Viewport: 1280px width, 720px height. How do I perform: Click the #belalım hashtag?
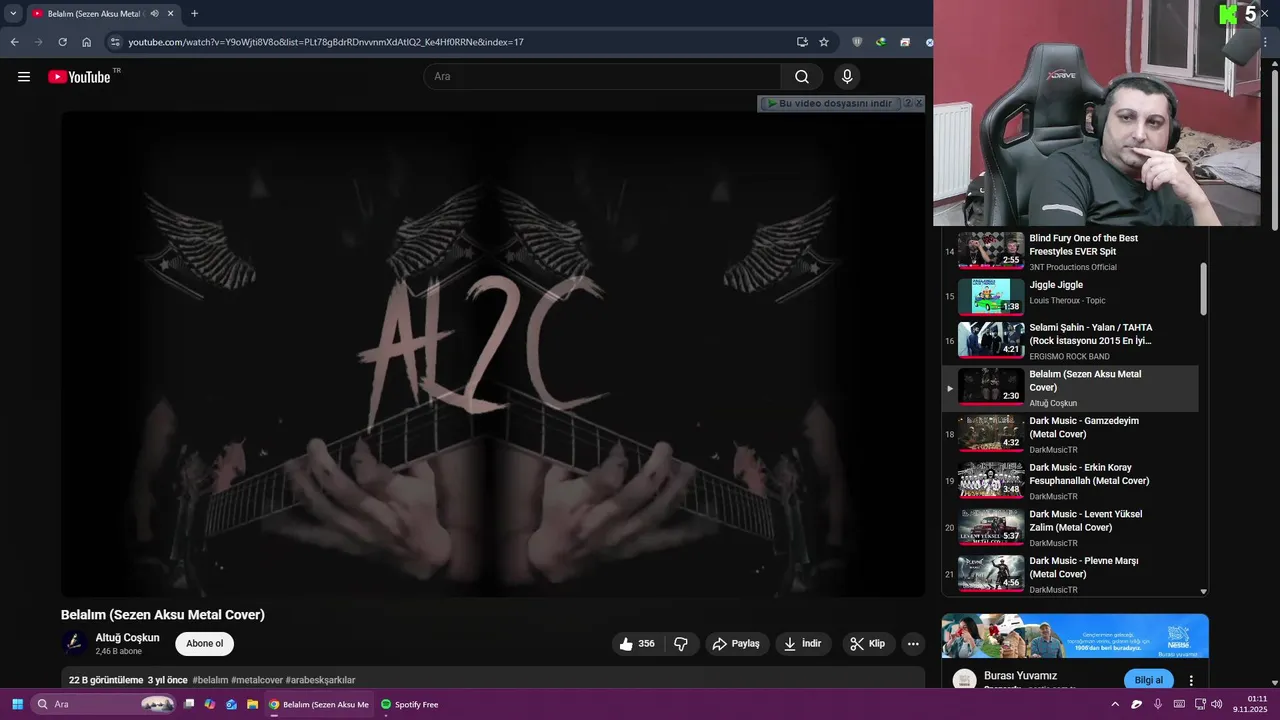tap(210, 680)
